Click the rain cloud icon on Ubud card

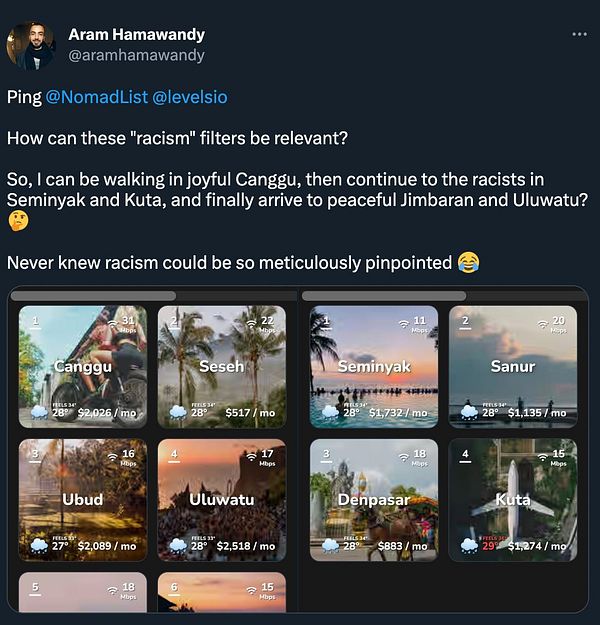click(x=38, y=545)
